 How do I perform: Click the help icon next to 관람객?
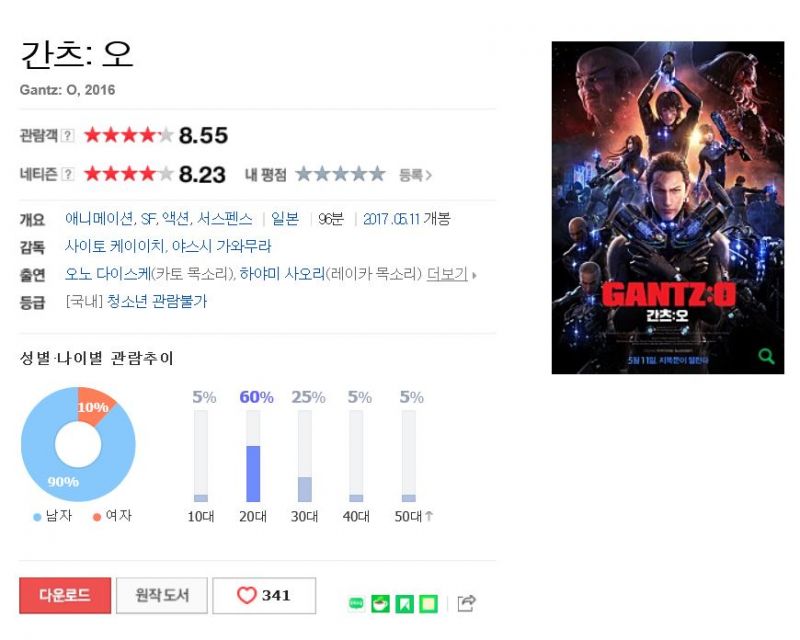(x=67, y=135)
